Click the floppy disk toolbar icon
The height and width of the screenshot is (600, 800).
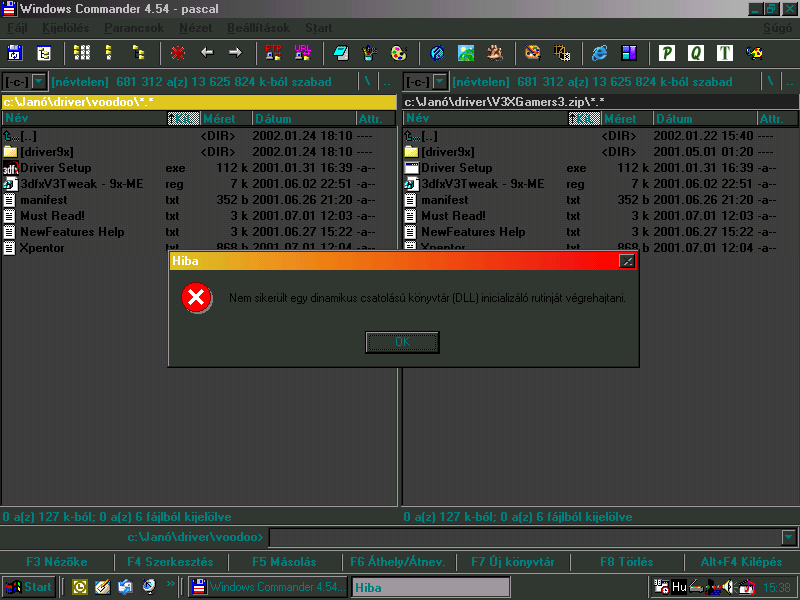click(15, 53)
